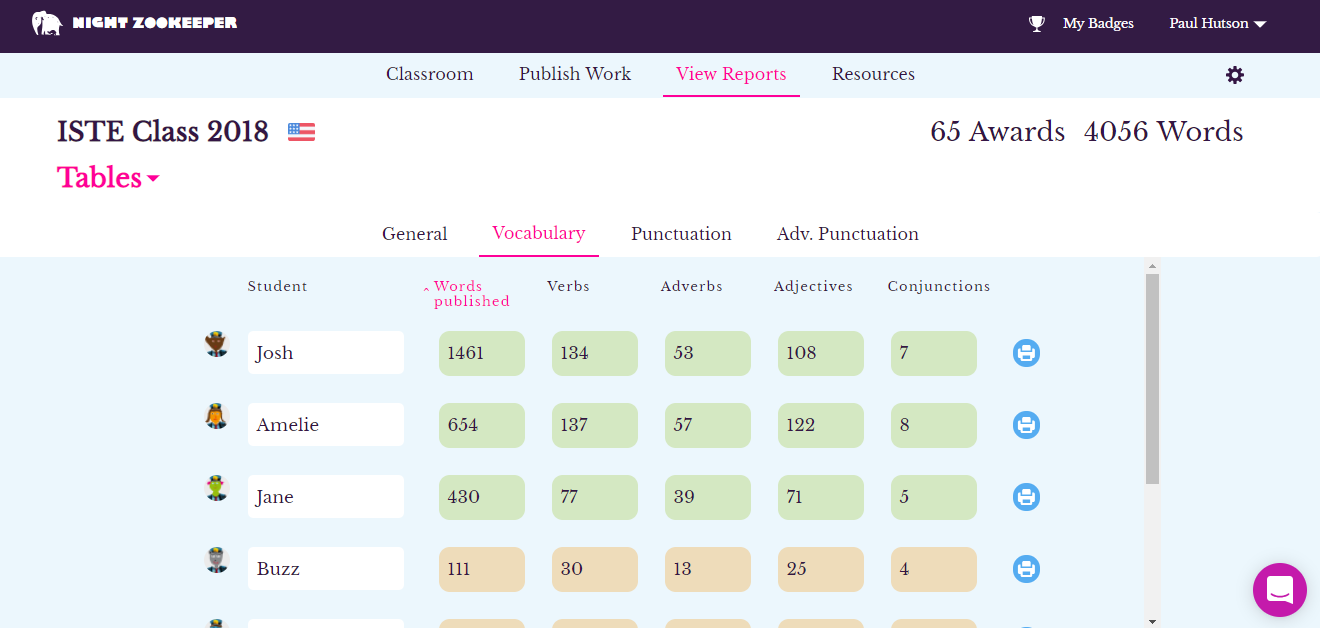The image size is (1320, 628).
Task: Click the table scrollbar thumb
Action: 1152,379
